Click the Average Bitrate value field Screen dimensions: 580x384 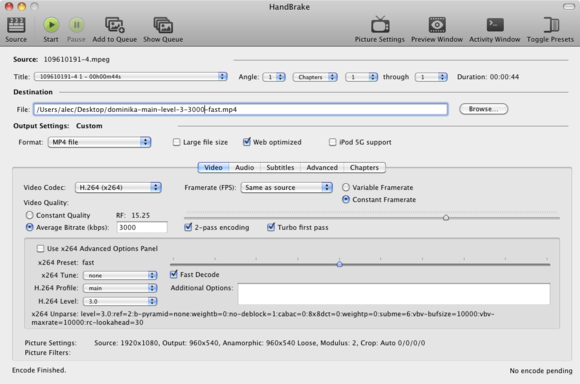pyautogui.click(x=142, y=227)
